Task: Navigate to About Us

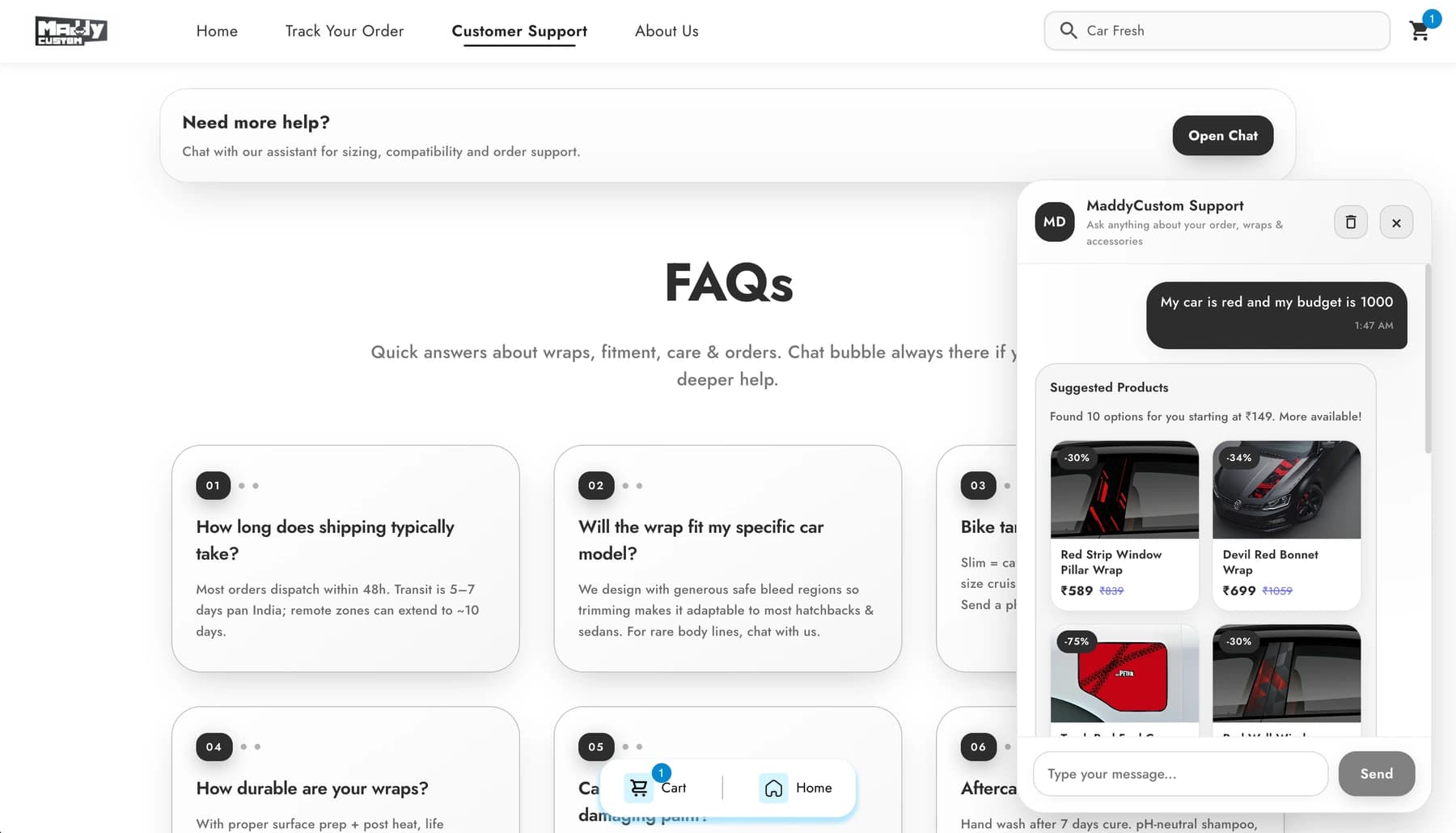Action: point(667,31)
